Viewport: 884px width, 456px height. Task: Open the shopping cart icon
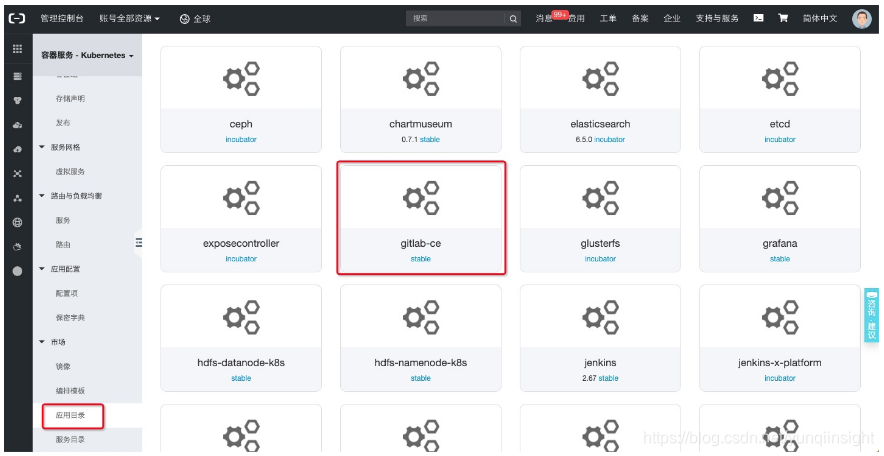tap(783, 18)
